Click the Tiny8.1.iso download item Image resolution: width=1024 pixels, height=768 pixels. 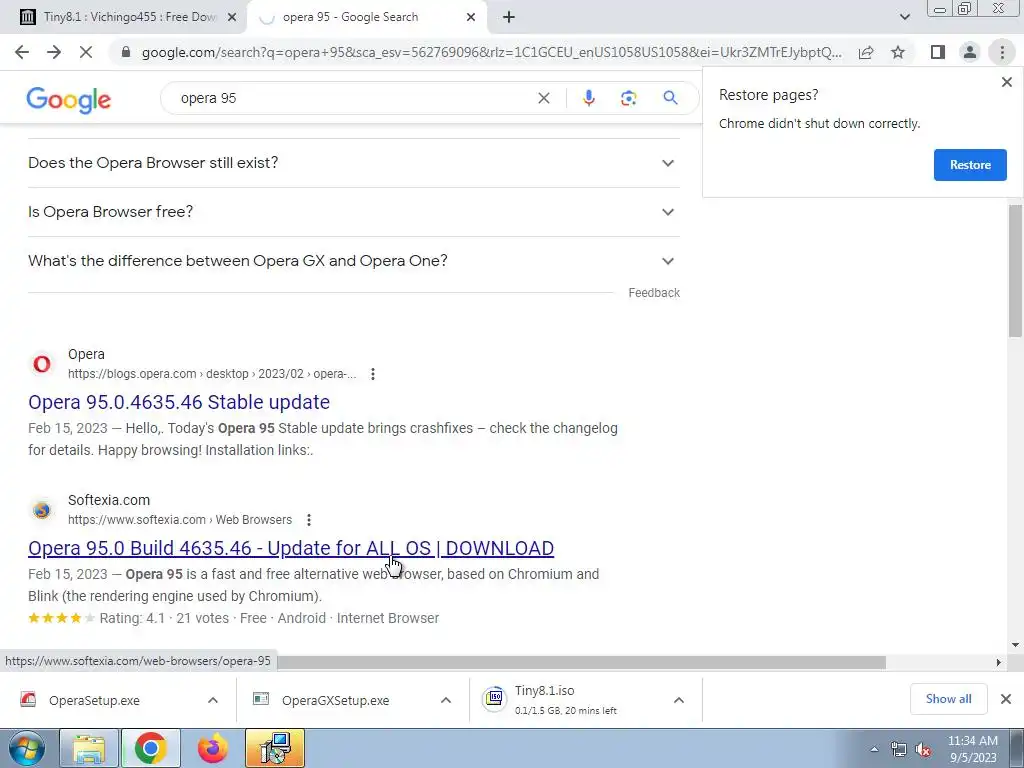[565, 700]
